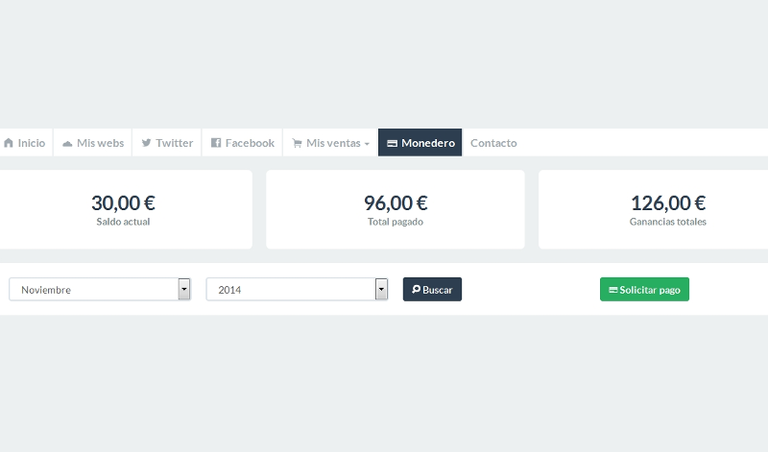Click the cloud icon for Mis webs
768x452 pixels.
[67, 143]
